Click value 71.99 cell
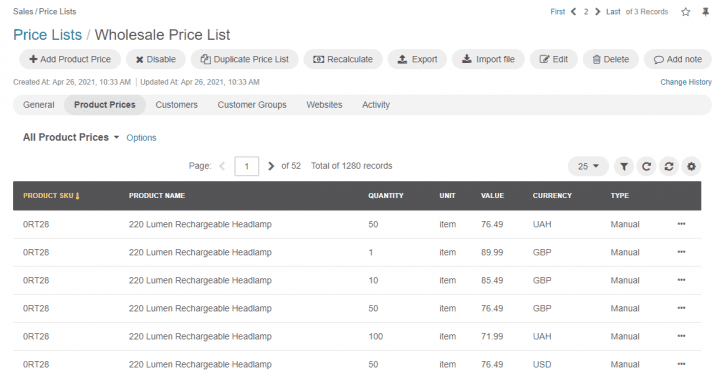The height and width of the screenshot is (378, 720). [492, 336]
